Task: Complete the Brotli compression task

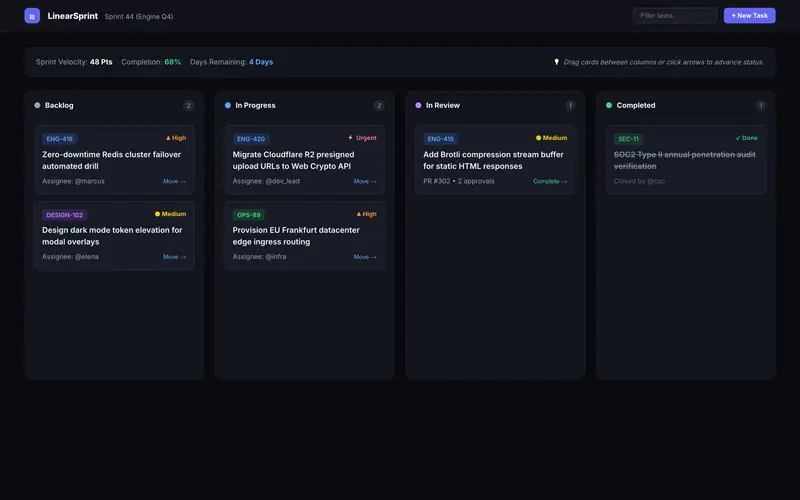Action: click(550, 182)
